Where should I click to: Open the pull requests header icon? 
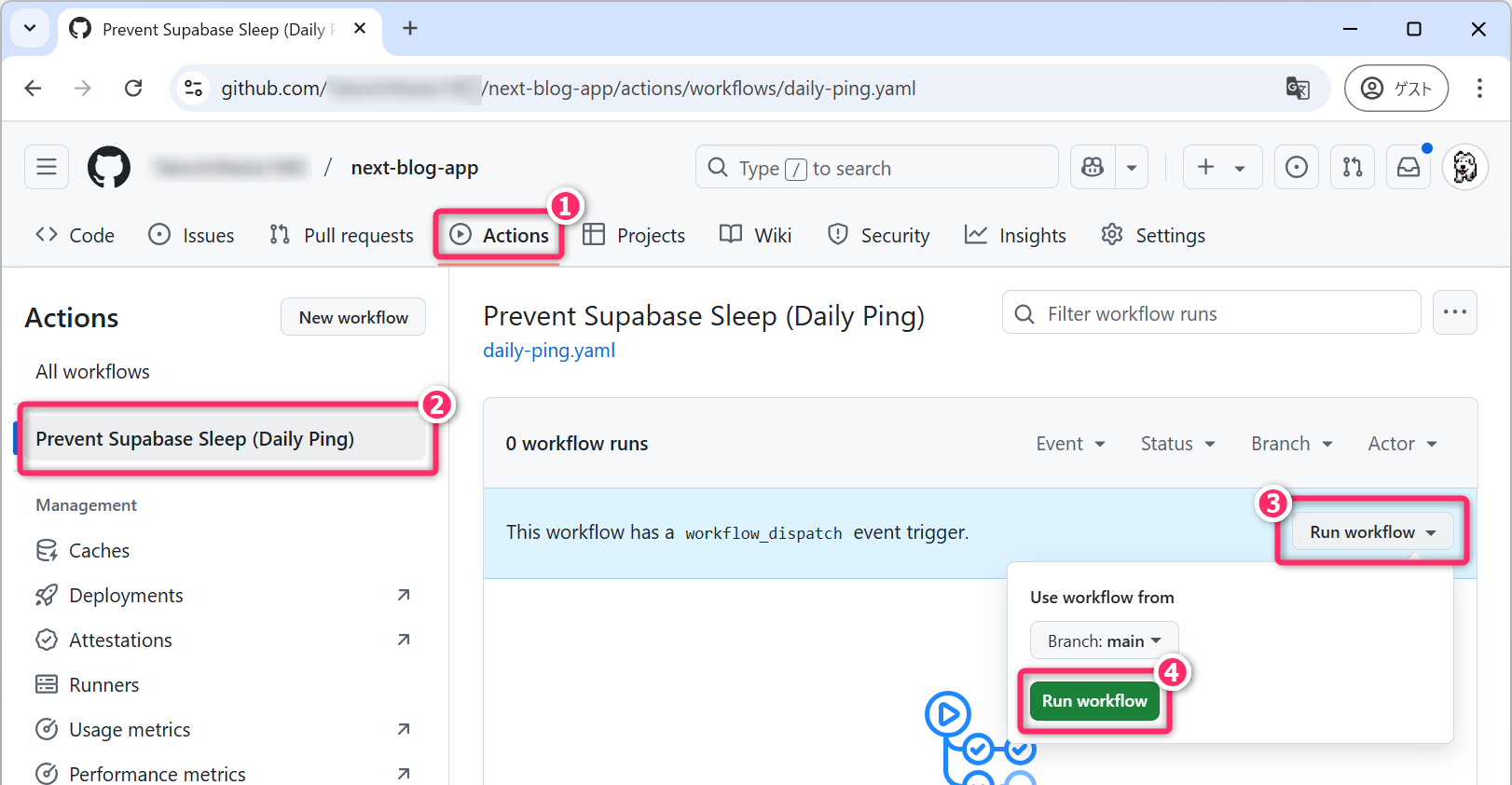(x=1352, y=168)
